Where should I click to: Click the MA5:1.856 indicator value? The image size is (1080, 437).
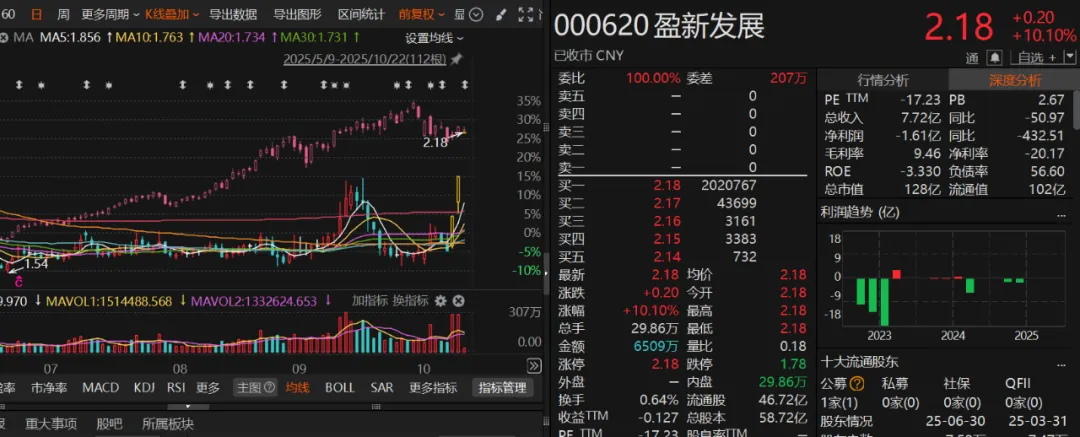70,37
